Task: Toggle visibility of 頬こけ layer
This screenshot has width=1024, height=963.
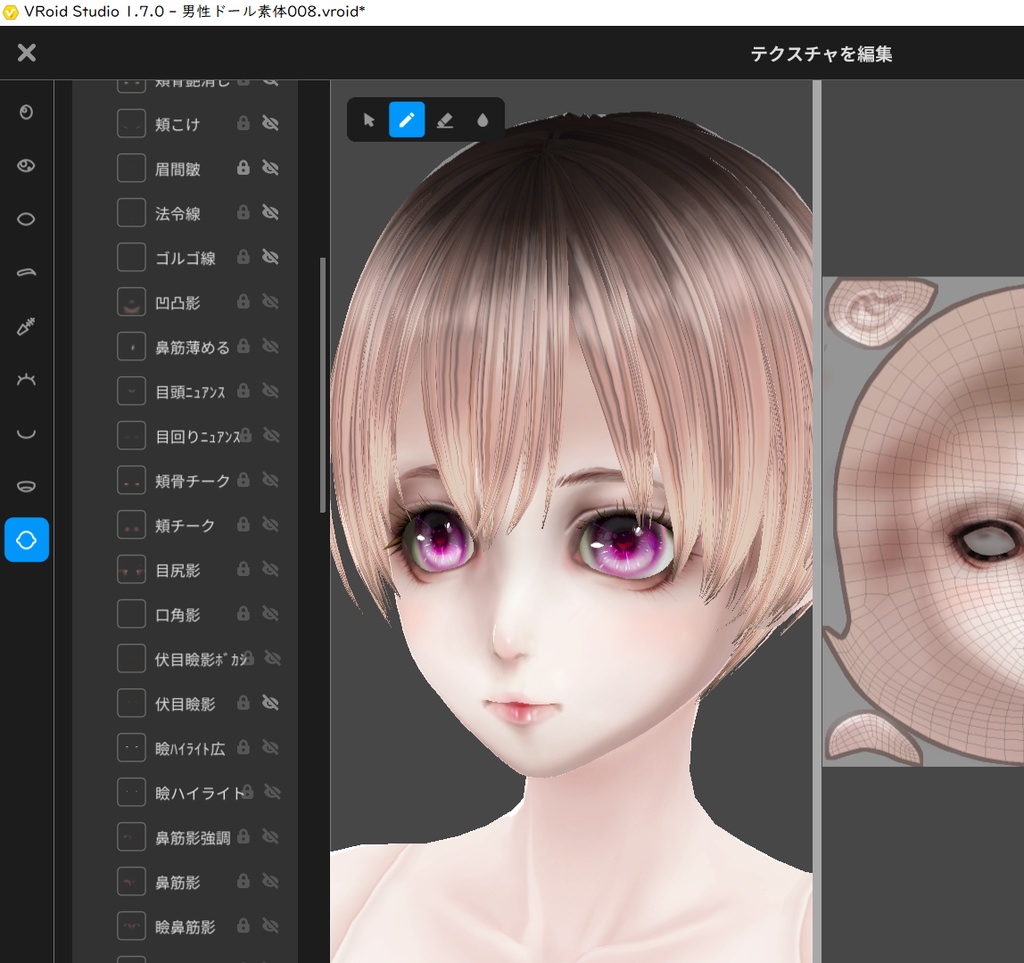Action: coord(270,123)
